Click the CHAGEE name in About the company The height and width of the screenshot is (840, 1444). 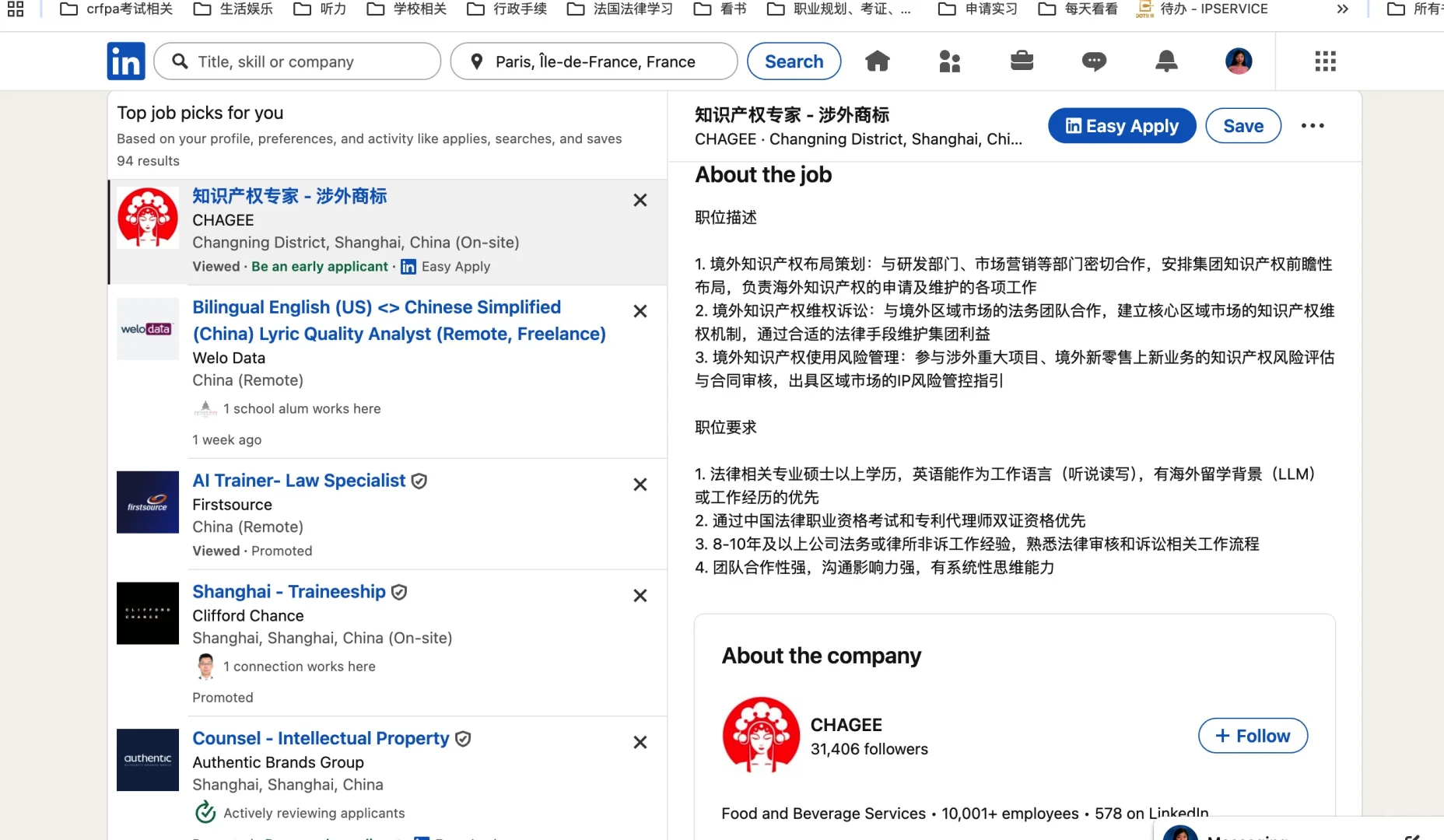846,725
